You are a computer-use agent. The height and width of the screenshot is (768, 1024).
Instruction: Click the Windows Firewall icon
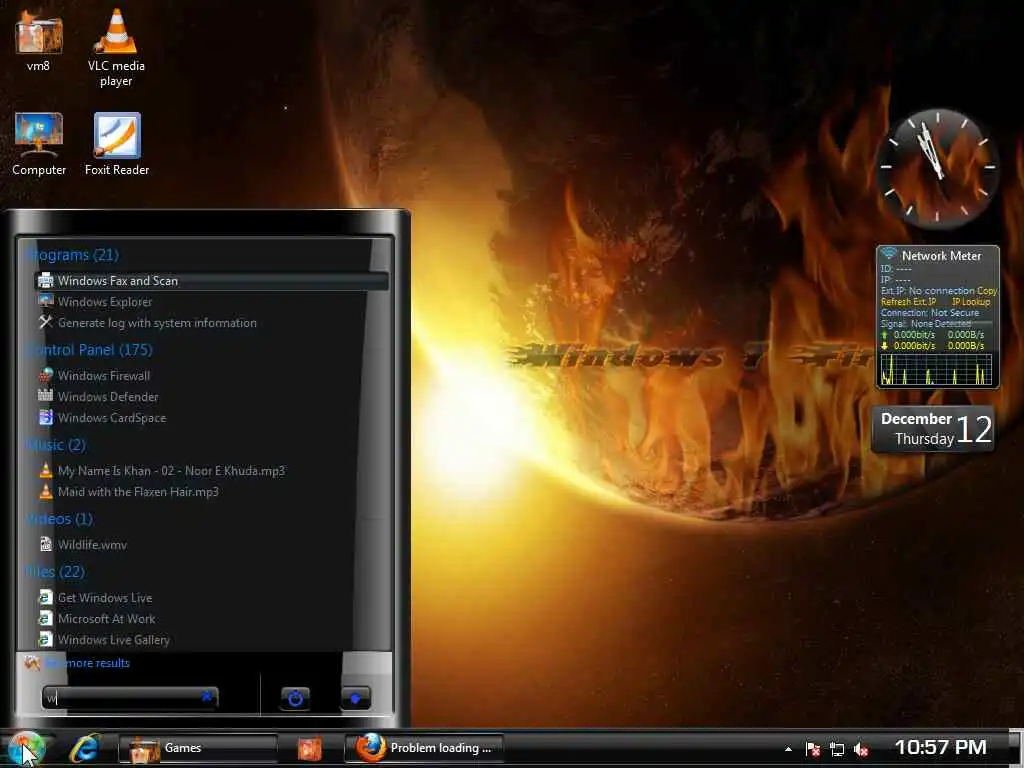tap(46, 376)
